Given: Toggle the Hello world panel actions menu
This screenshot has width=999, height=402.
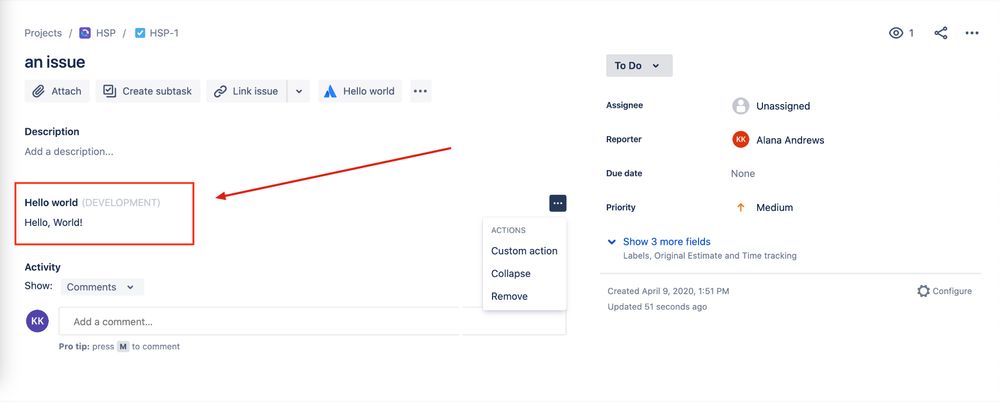Looking at the screenshot, I should point(557,203).
